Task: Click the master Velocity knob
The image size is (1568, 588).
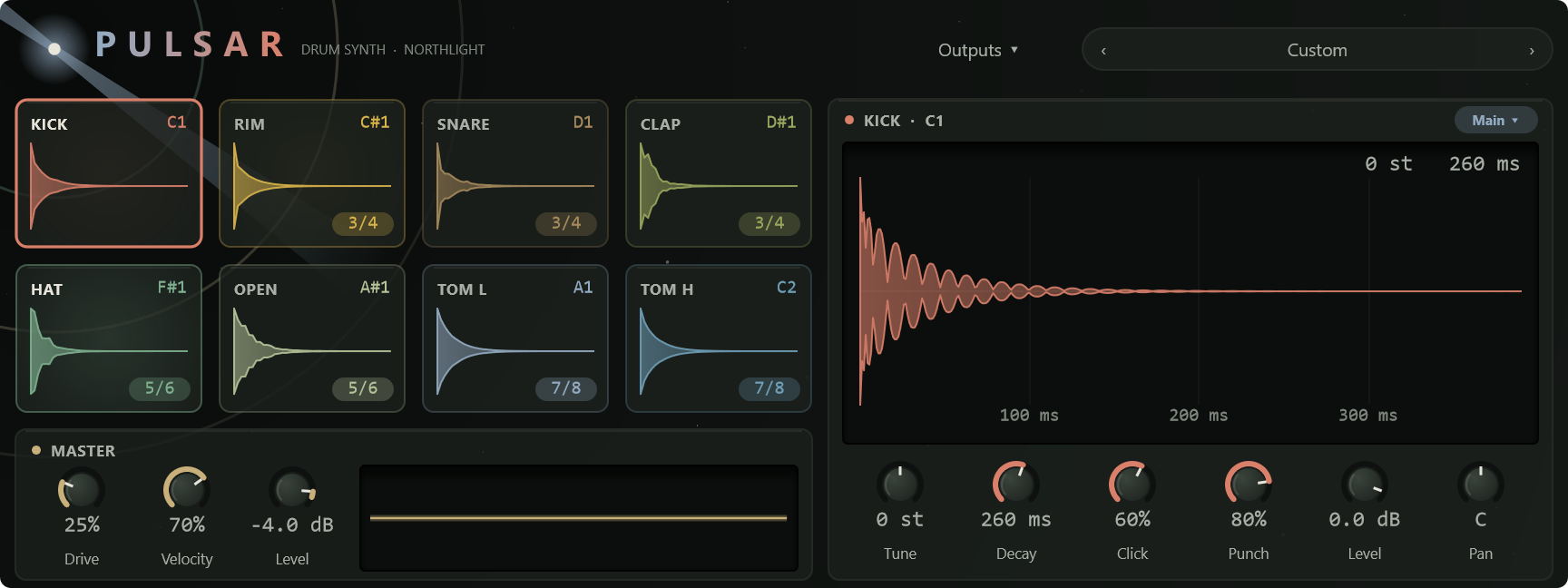Action: click(187, 490)
